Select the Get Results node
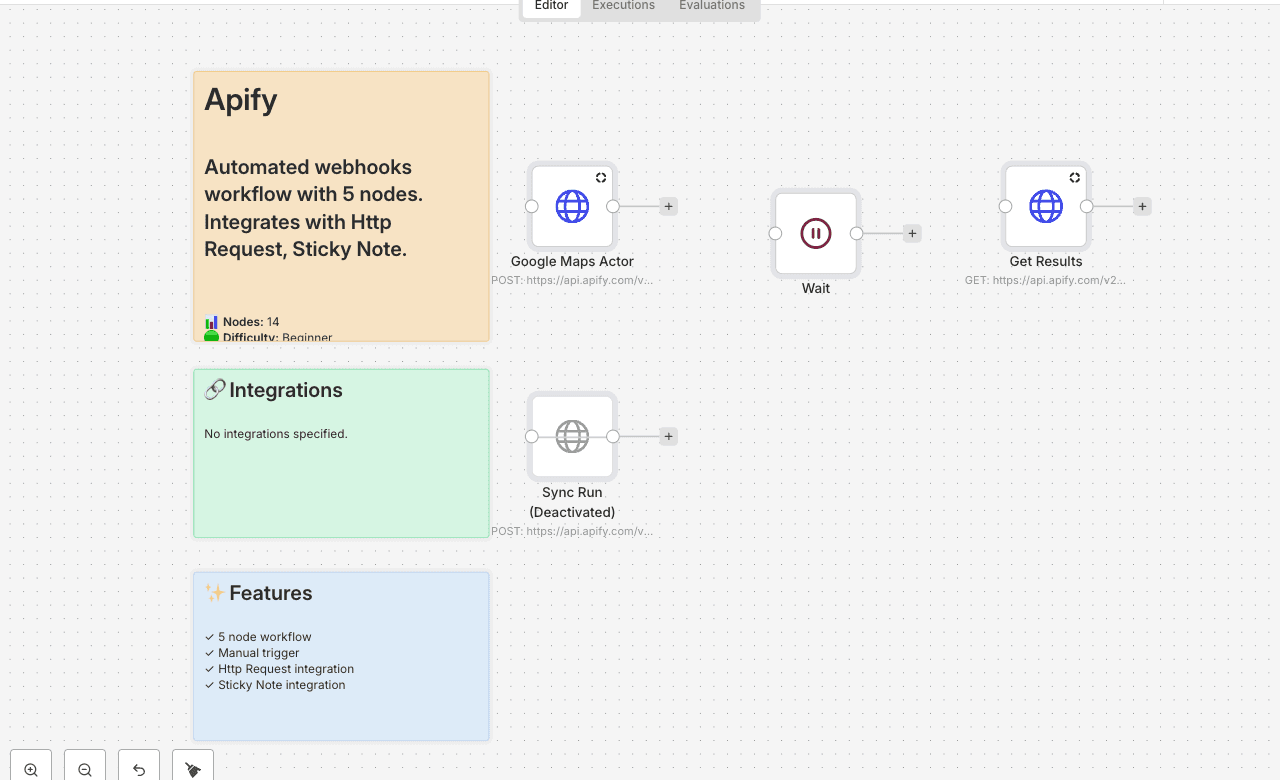 pyautogui.click(x=1046, y=207)
